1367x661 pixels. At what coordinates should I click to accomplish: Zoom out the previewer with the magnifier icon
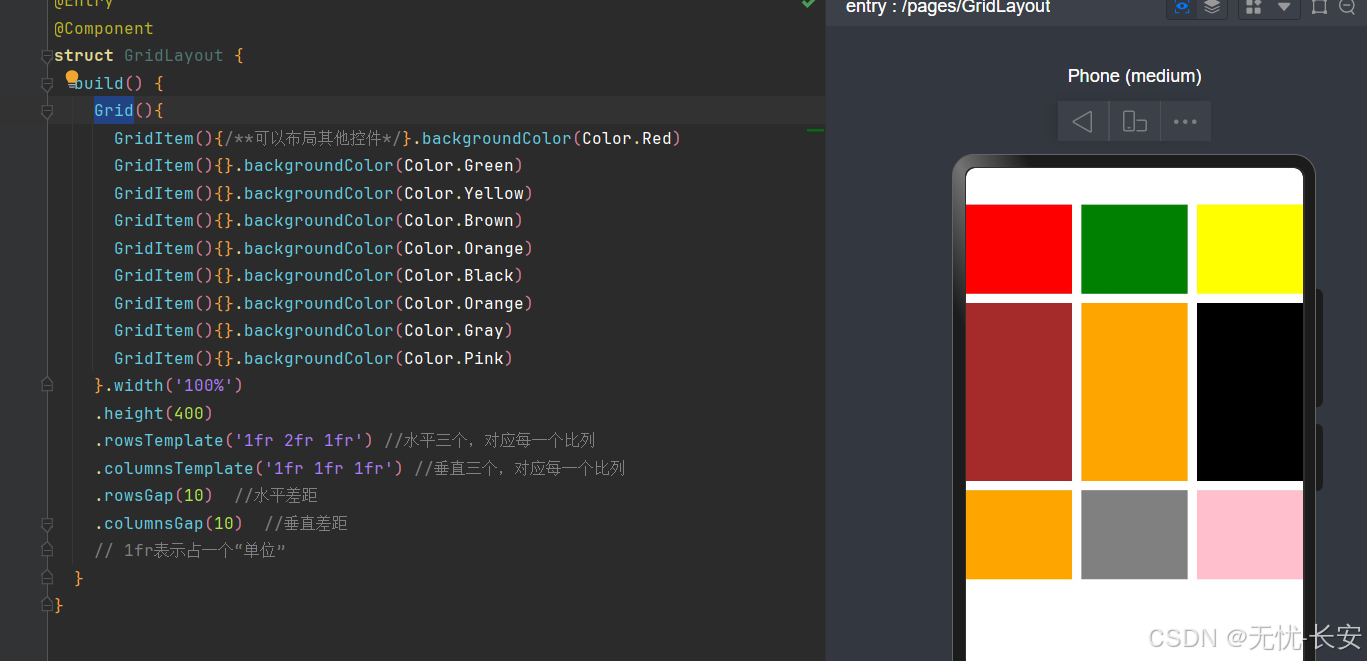(x=1347, y=7)
